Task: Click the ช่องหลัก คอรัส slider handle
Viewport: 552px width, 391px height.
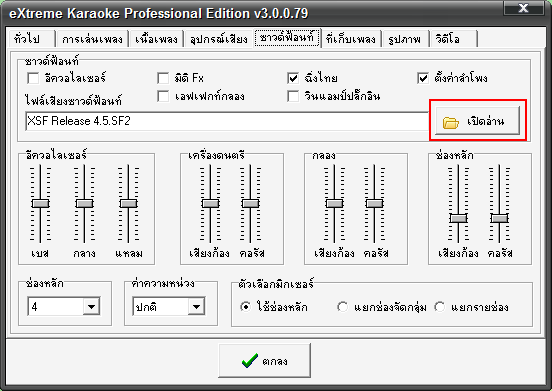Action: (x=500, y=218)
